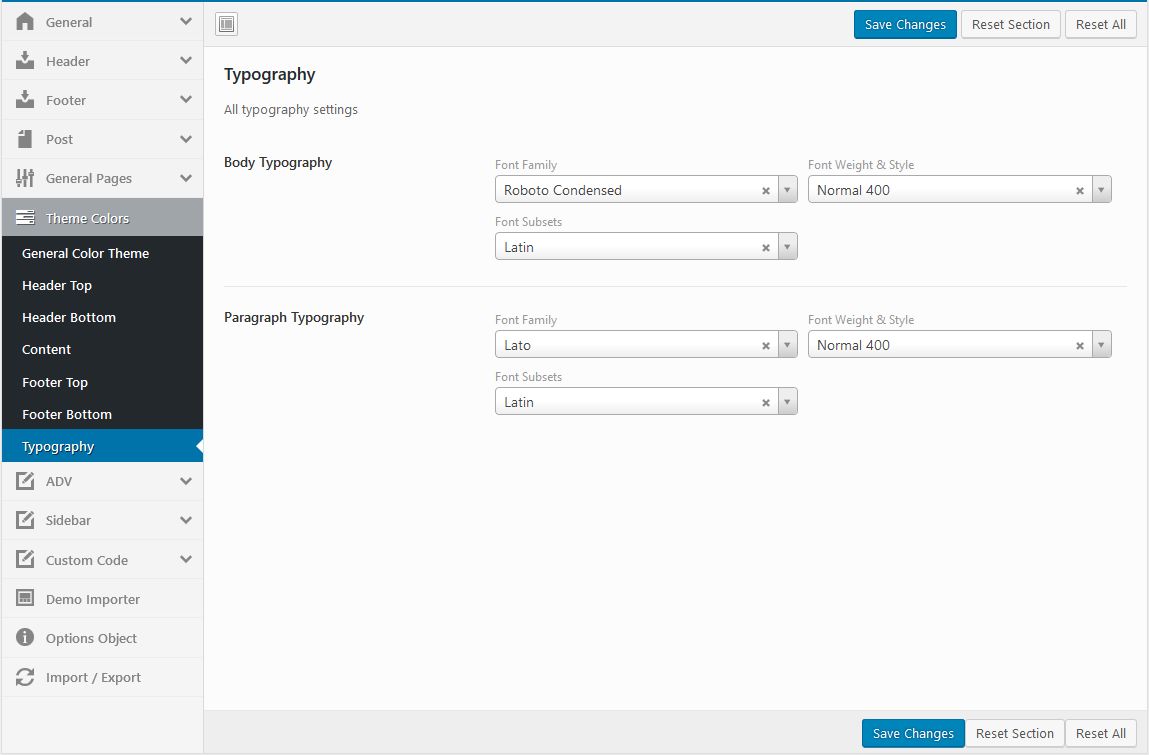Open General Color Theme submenu item

pyautogui.click(x=86, y=254)
